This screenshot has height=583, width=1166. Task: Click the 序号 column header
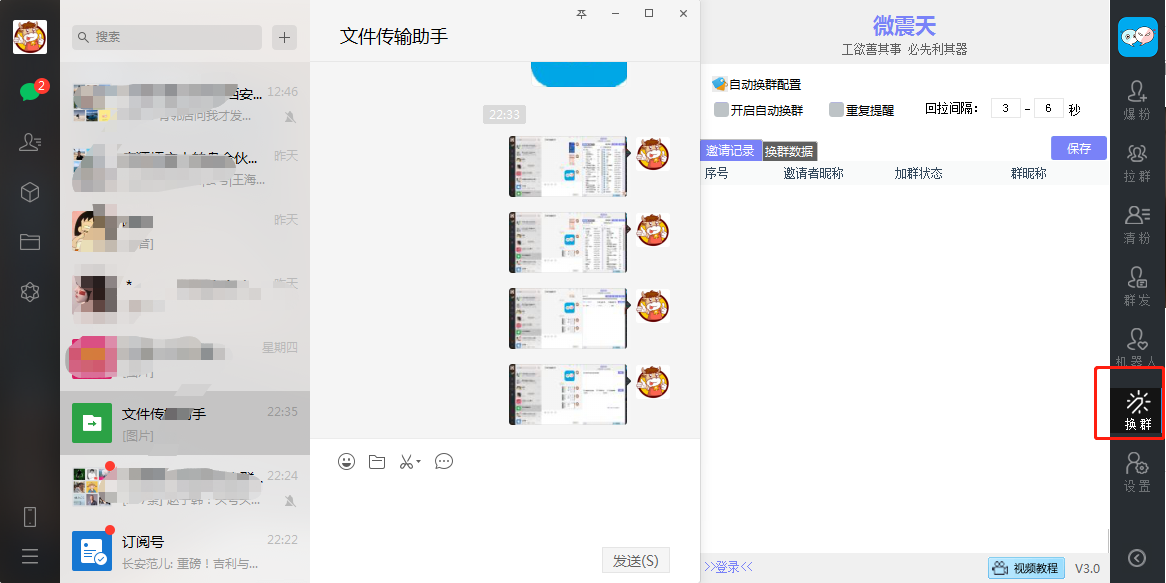716,173
